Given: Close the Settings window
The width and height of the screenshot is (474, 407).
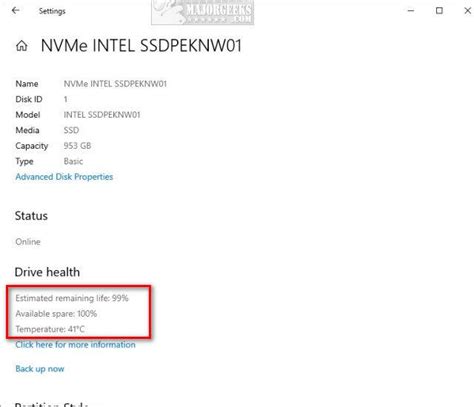Looking at the screenshot, I should [x=468, y=11].
